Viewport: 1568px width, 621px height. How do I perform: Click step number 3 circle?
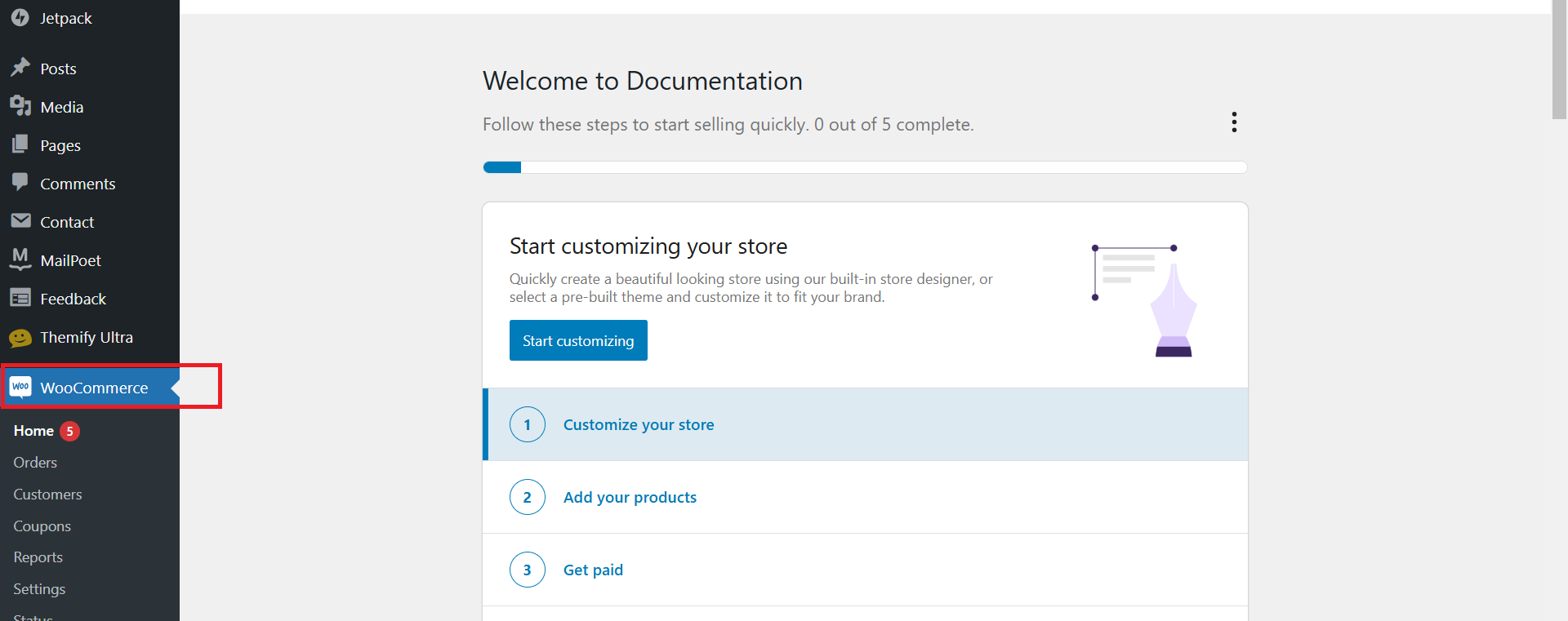pos(528,570)
